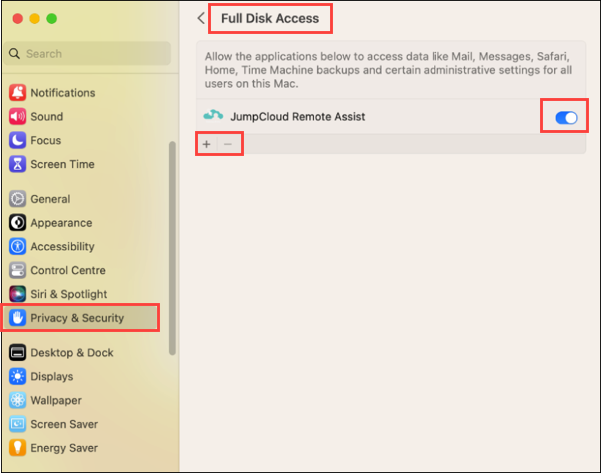The image size is (601, 473).
Task: Select Siri & Spotlight icon
Action: 17,294
